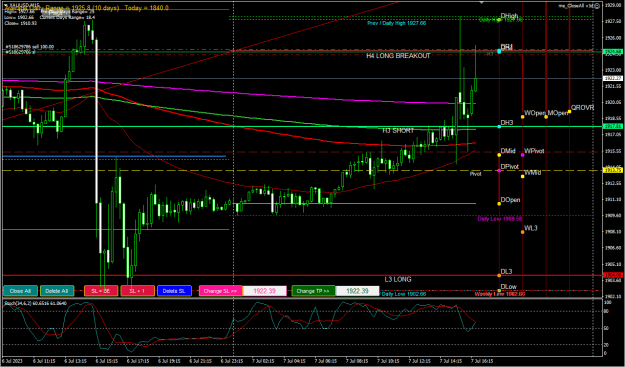625x367 pixels.
Task: Click the Stoch(14,6,2) indicator label
Action: 35,304
